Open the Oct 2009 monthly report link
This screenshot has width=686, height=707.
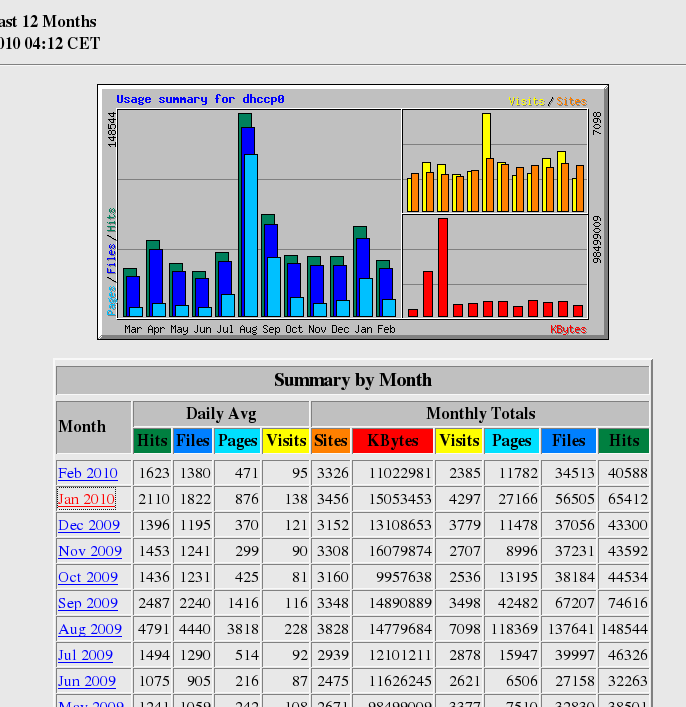[88, 577]
